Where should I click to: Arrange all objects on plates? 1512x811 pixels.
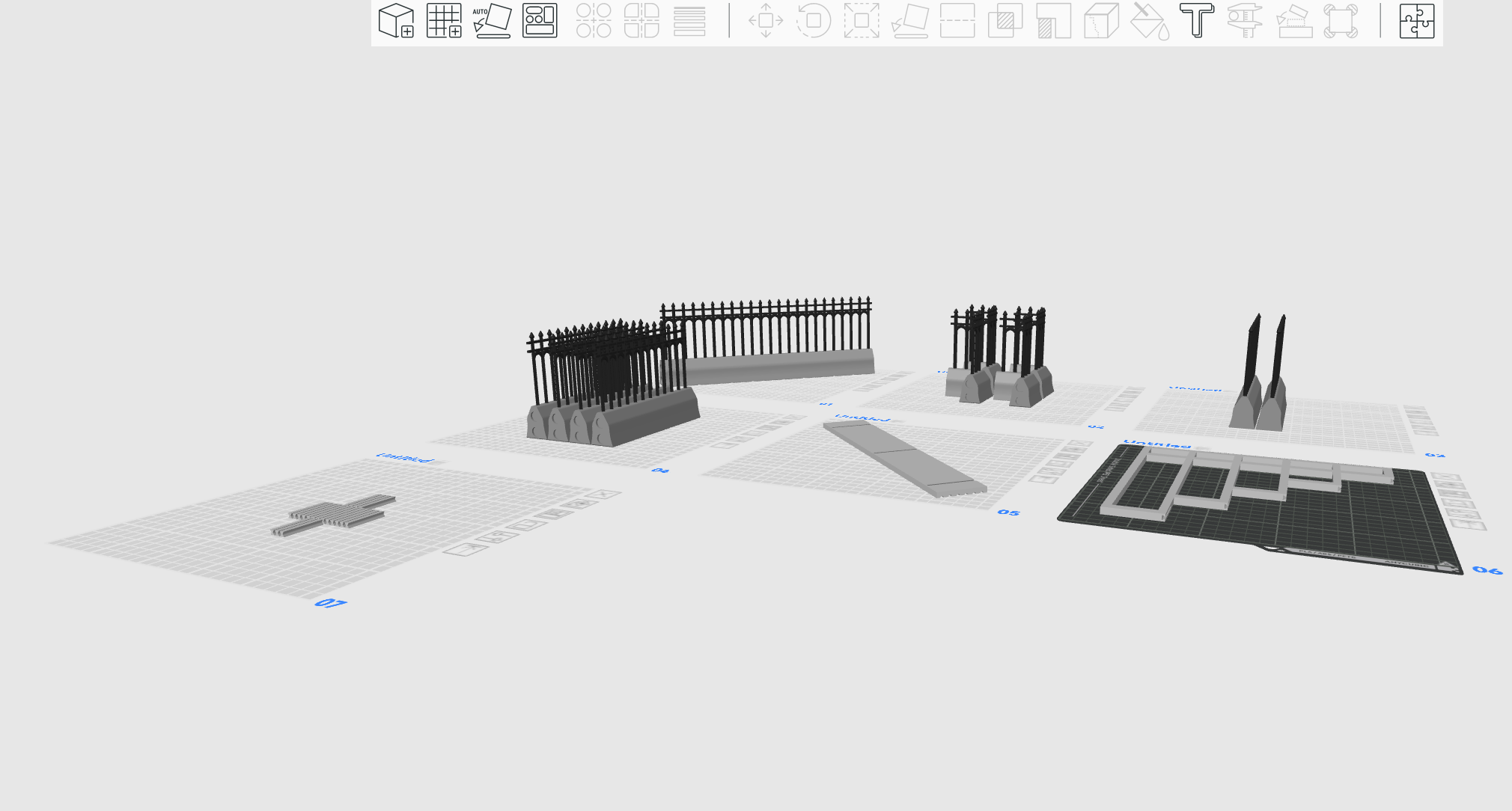tap(540, 20)
